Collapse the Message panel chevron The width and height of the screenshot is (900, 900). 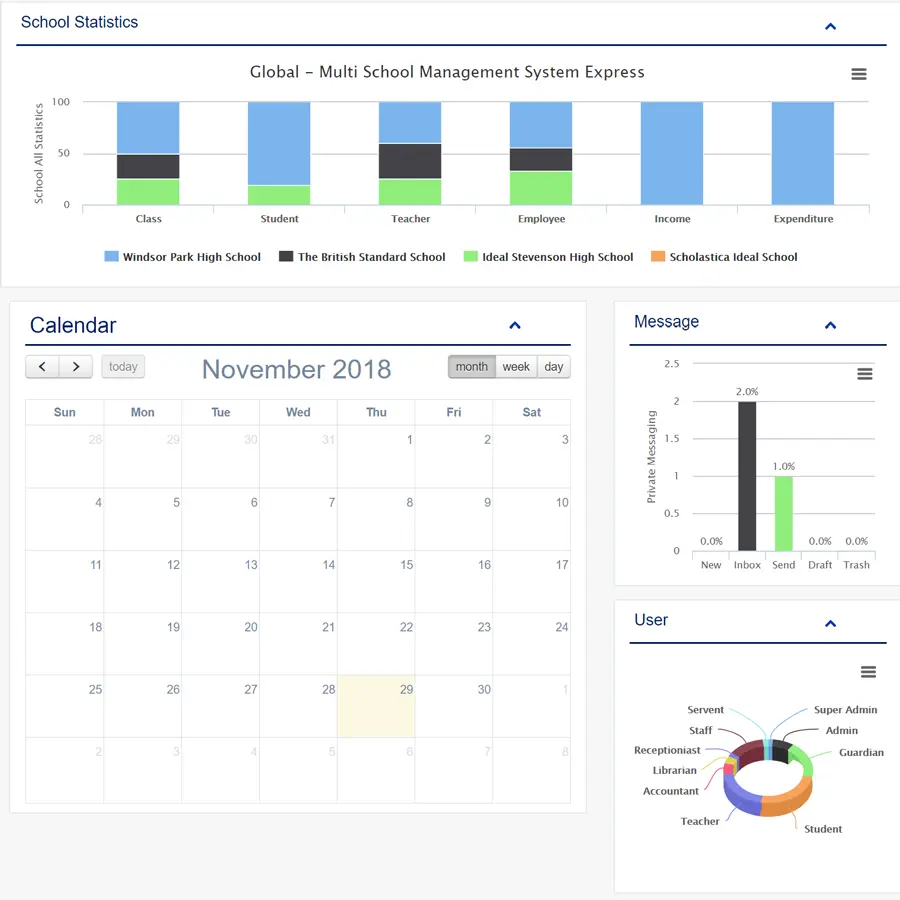(830, 325)
